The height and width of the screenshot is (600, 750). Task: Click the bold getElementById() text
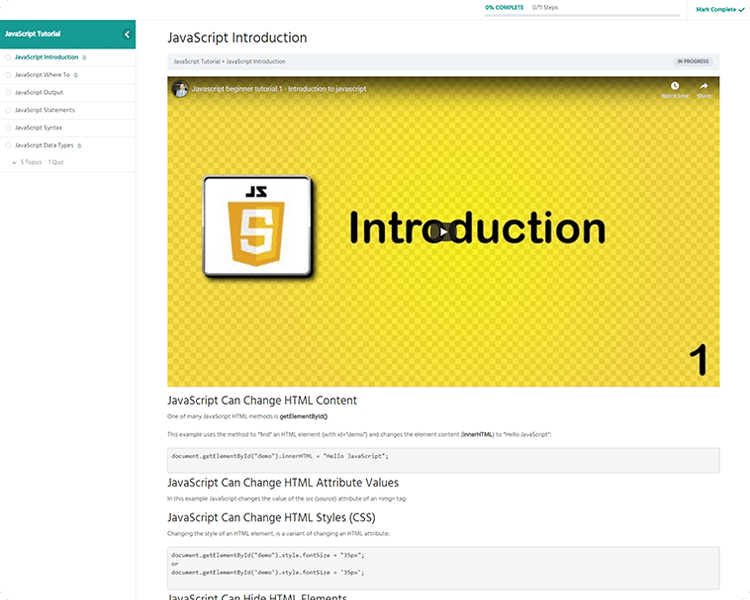pyautogui.click(x=304, y=417)
